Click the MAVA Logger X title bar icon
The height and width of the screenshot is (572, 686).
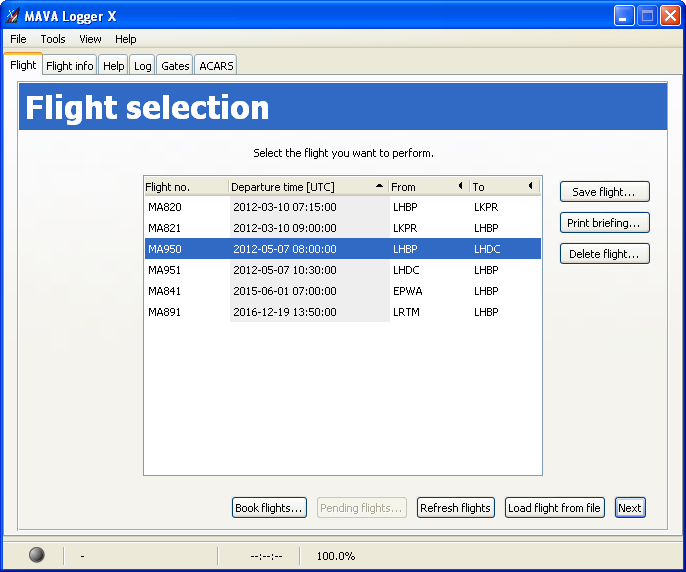13,15
